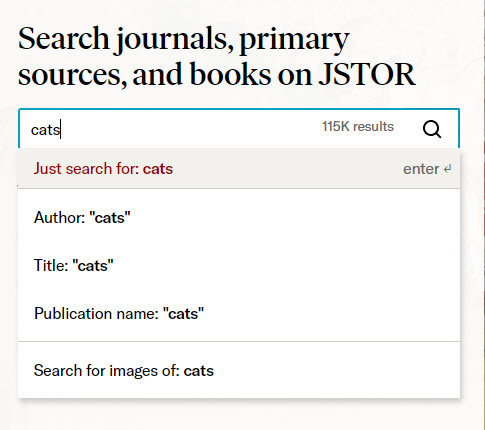Choose the Author: "cats" suggestion
This screenshot has width=485, height=430.
239,218
